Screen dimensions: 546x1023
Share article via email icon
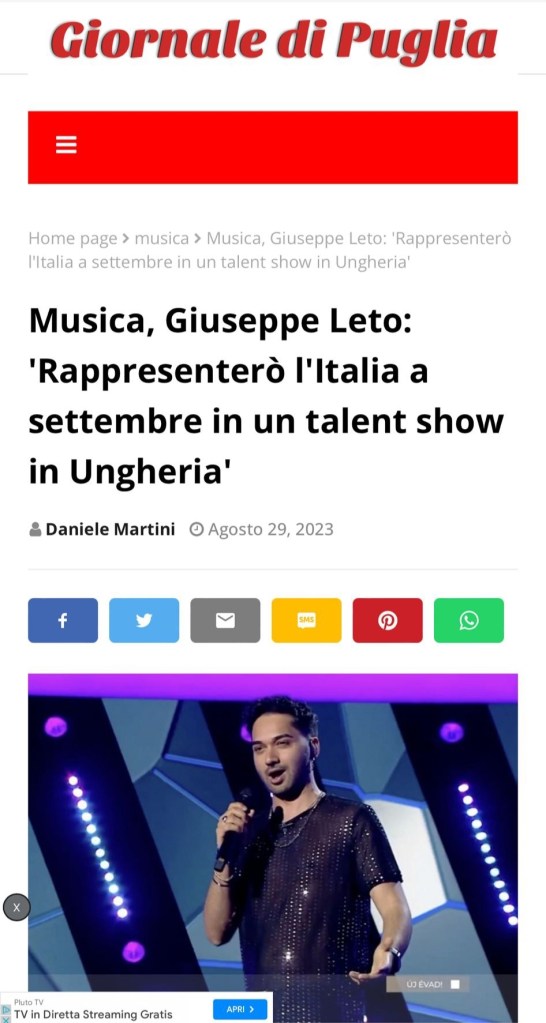point(225,620)
